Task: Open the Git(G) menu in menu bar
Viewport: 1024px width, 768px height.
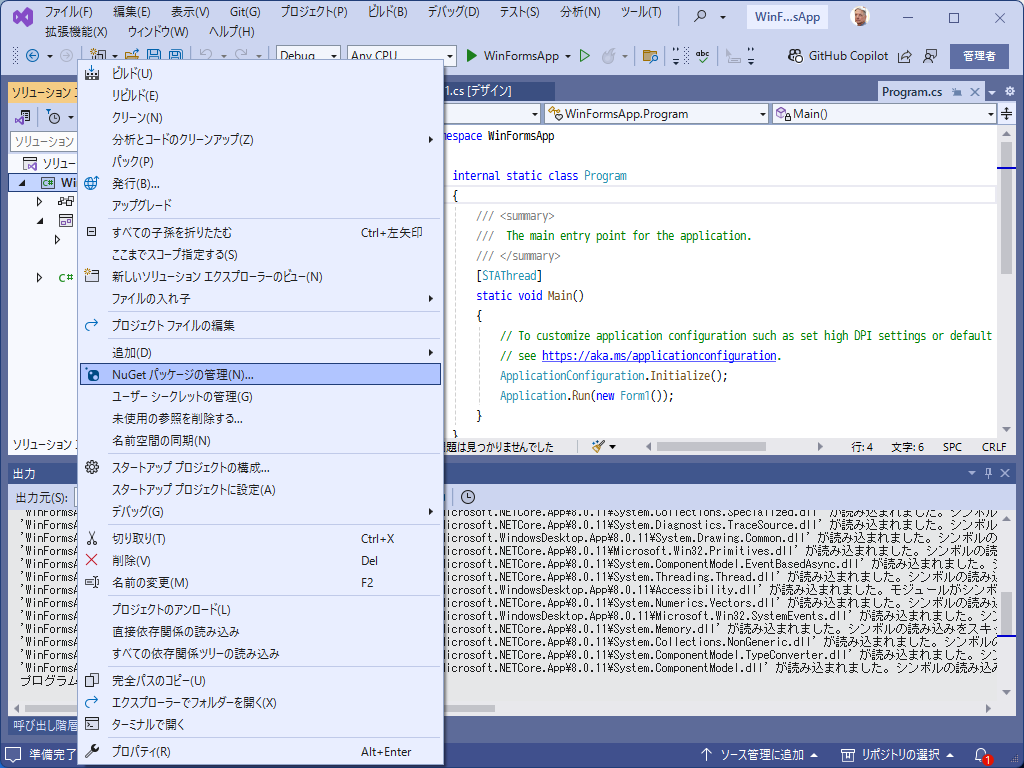Action: 244,12
